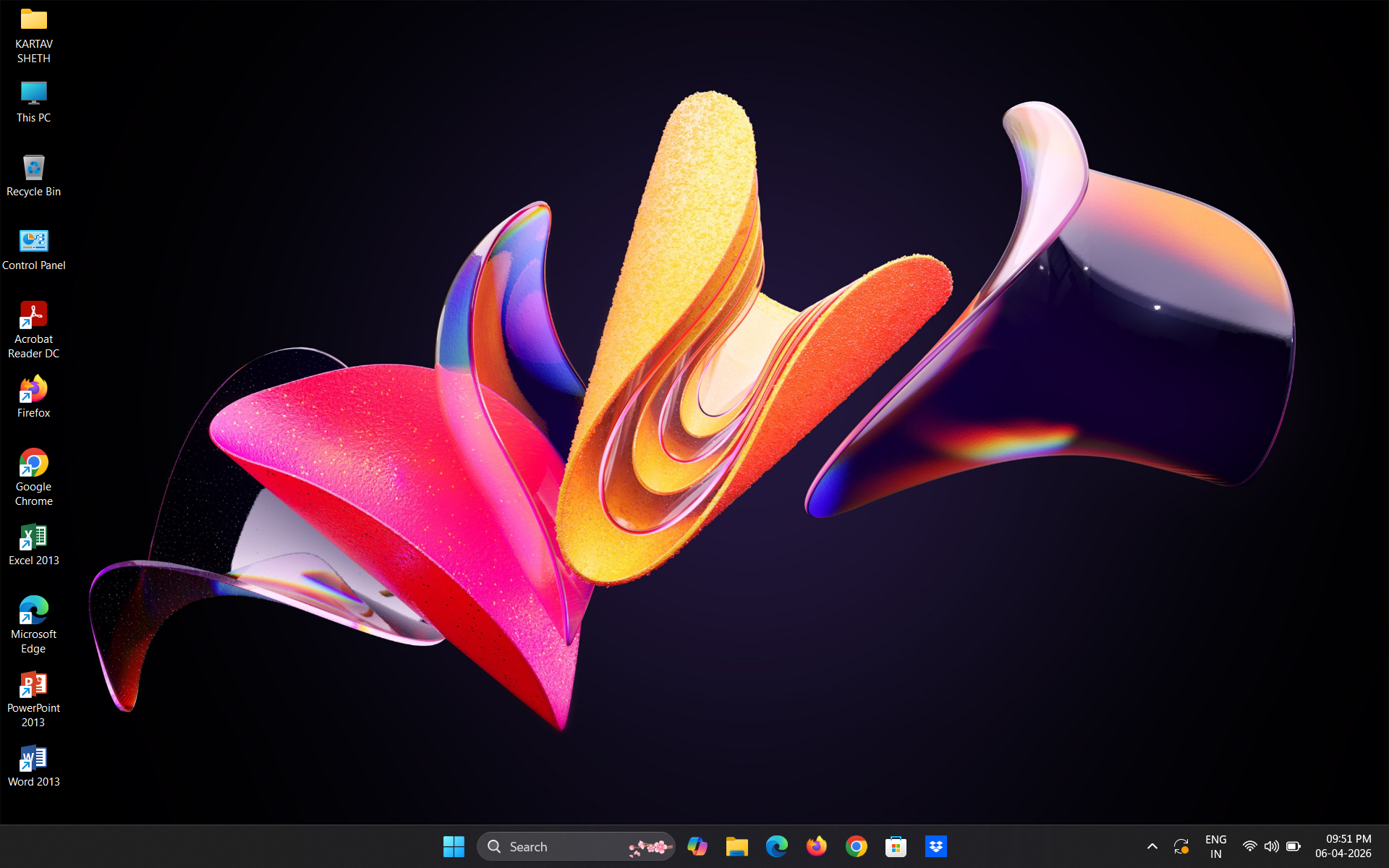Select the Acrobat Reader DC shortcut
This screenshot has width=1389, height=868.
click(x=33, y=315)
